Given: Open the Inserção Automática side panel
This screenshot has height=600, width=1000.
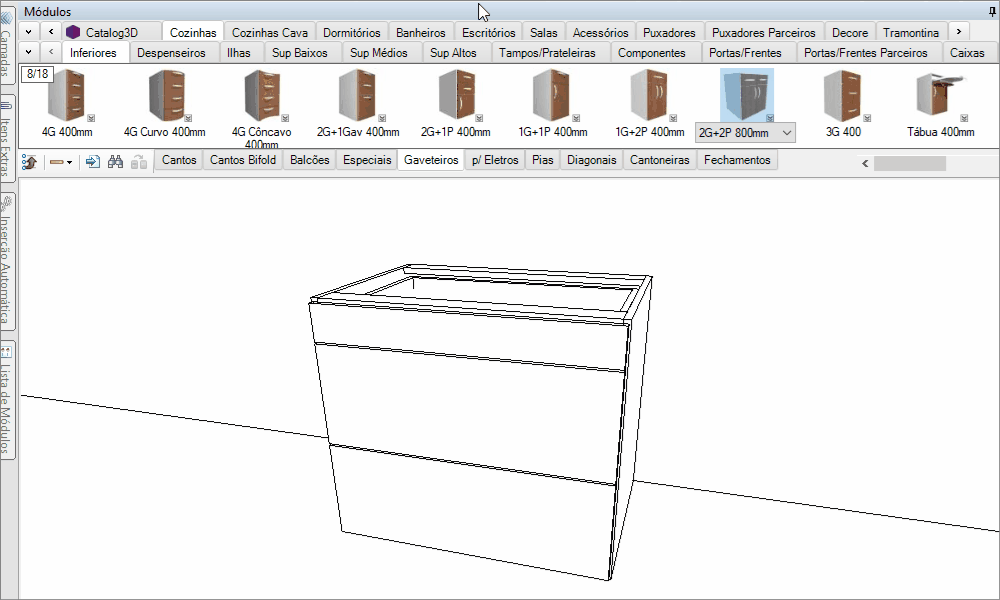Looking at the screenshot, I should click(7, 262).
